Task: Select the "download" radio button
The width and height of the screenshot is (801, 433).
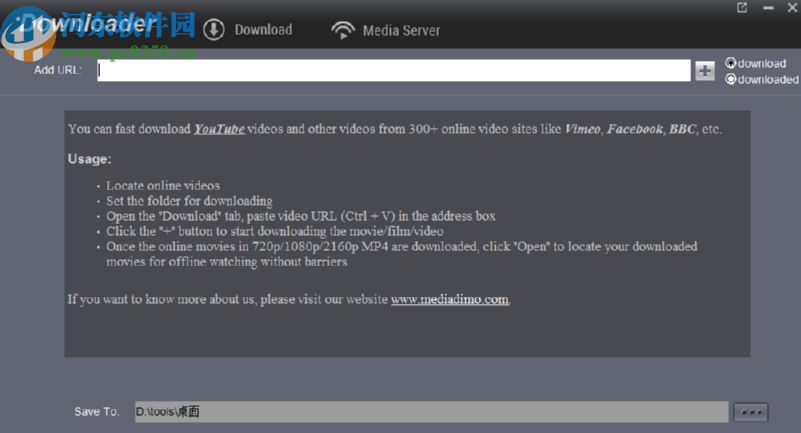Action: (x=731, y=63)
